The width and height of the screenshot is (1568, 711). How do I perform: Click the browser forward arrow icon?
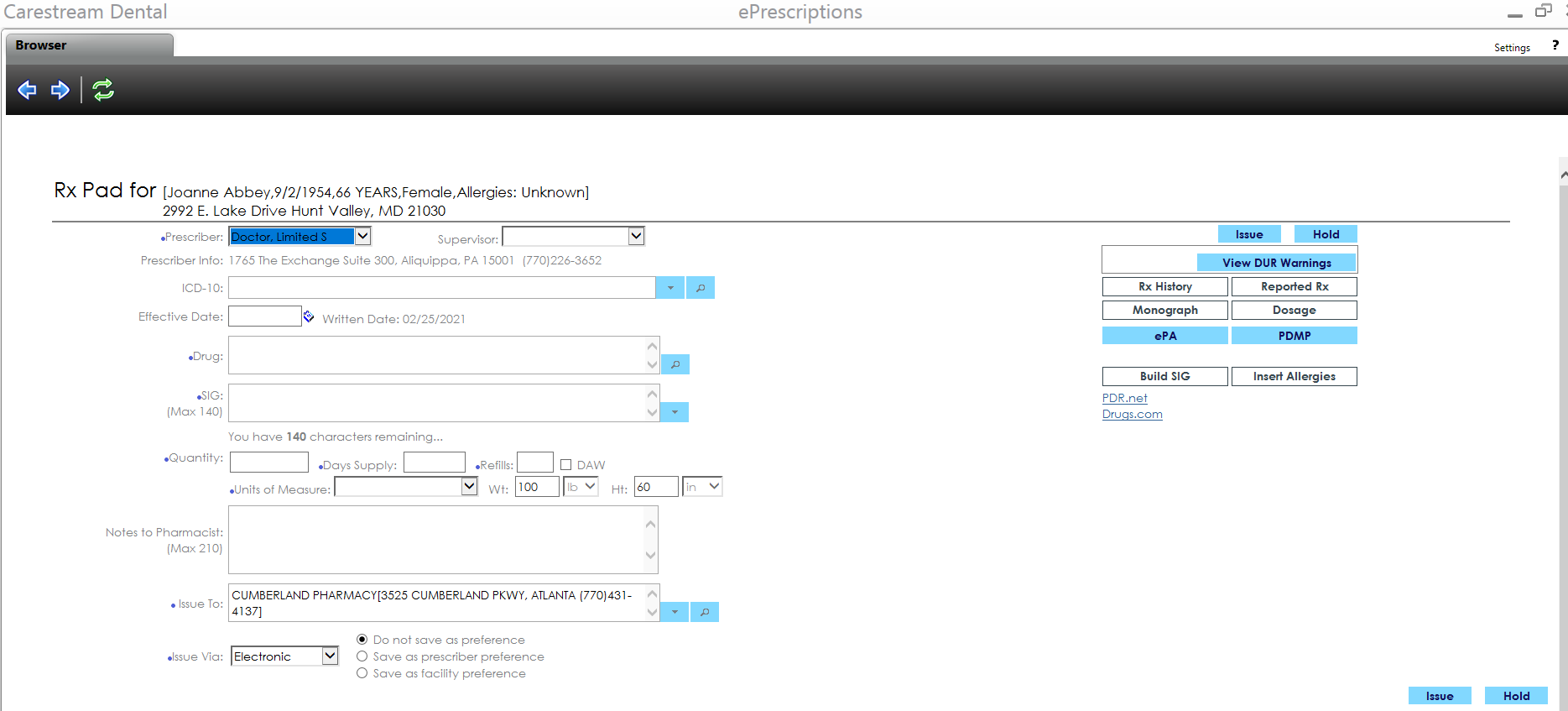point(60,90)
